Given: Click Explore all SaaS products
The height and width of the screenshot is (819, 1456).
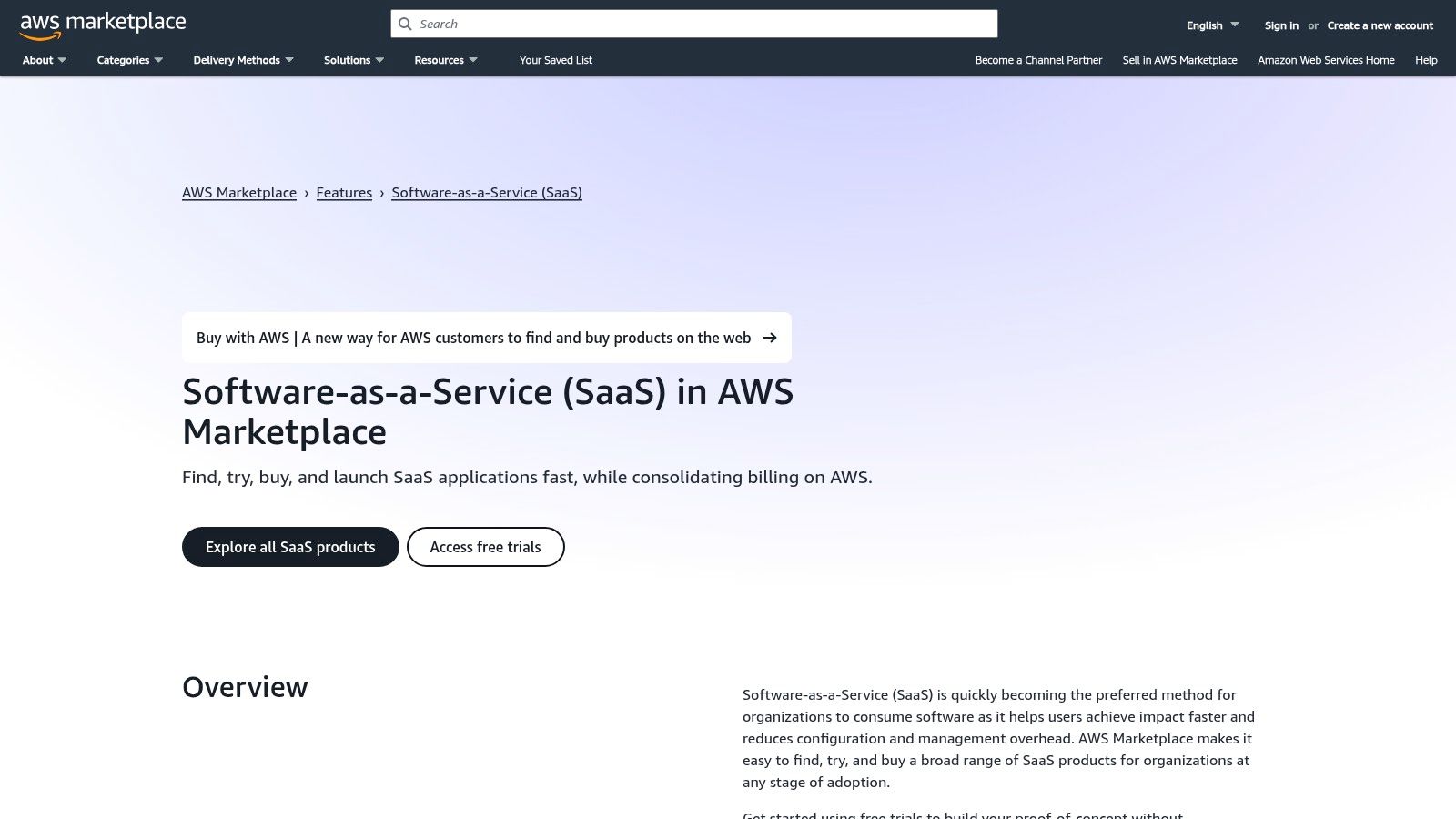Looking at the screenshot, I should coord(289,546).
